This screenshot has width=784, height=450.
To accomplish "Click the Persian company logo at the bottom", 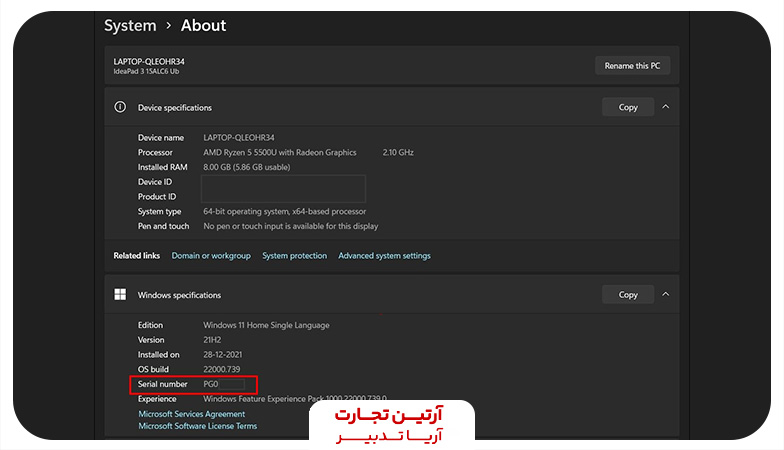I will tap(391, 423).
